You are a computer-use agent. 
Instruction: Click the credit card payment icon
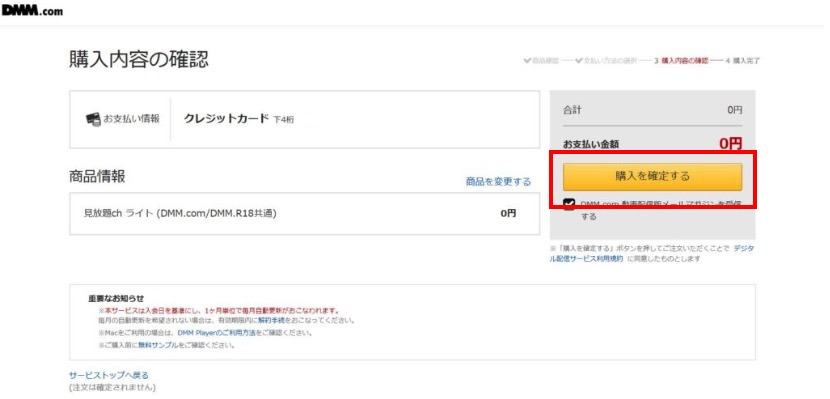[93, 120]
